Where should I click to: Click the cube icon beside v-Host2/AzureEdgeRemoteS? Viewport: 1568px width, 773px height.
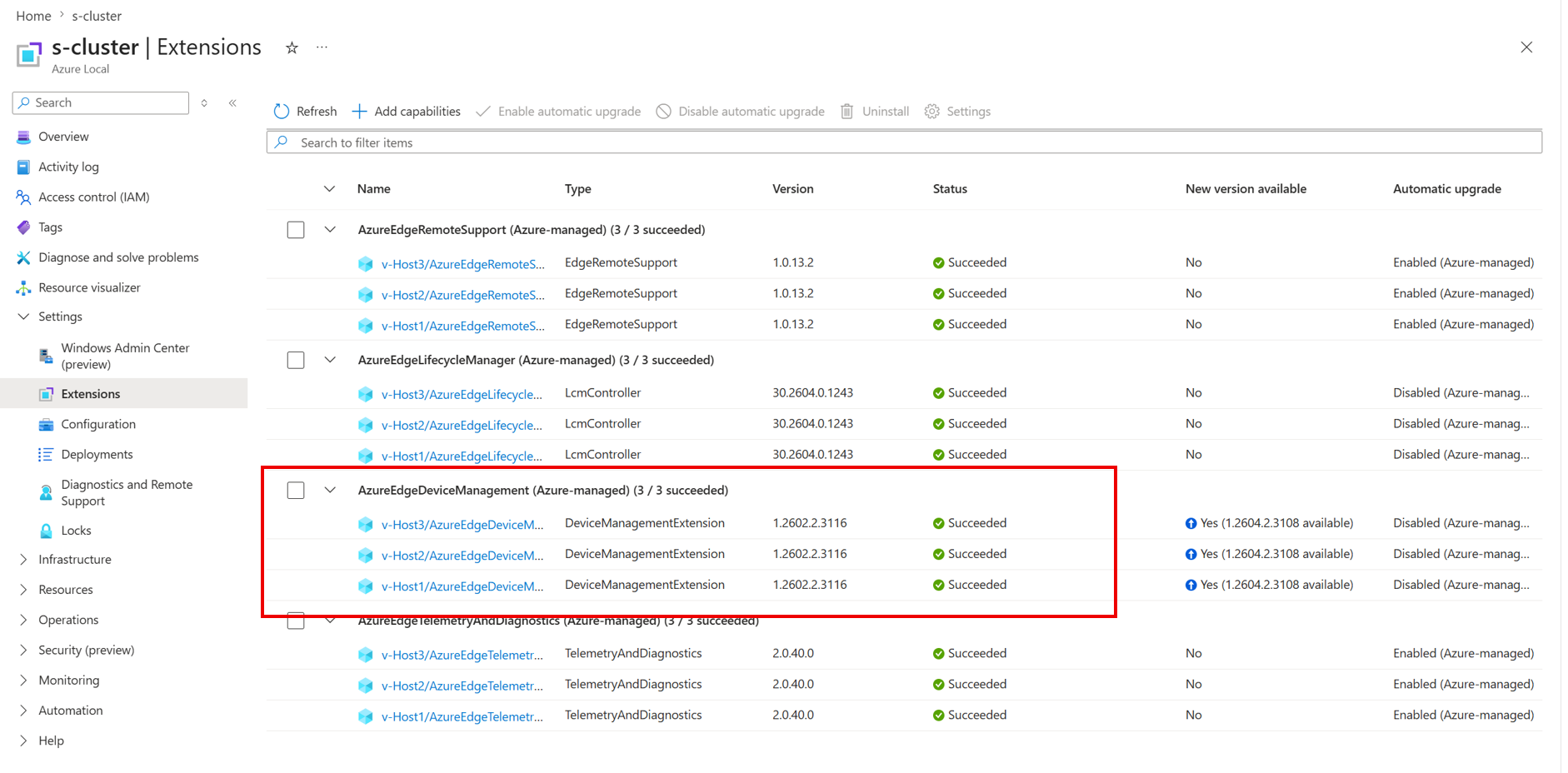click(x=365, y=294)
